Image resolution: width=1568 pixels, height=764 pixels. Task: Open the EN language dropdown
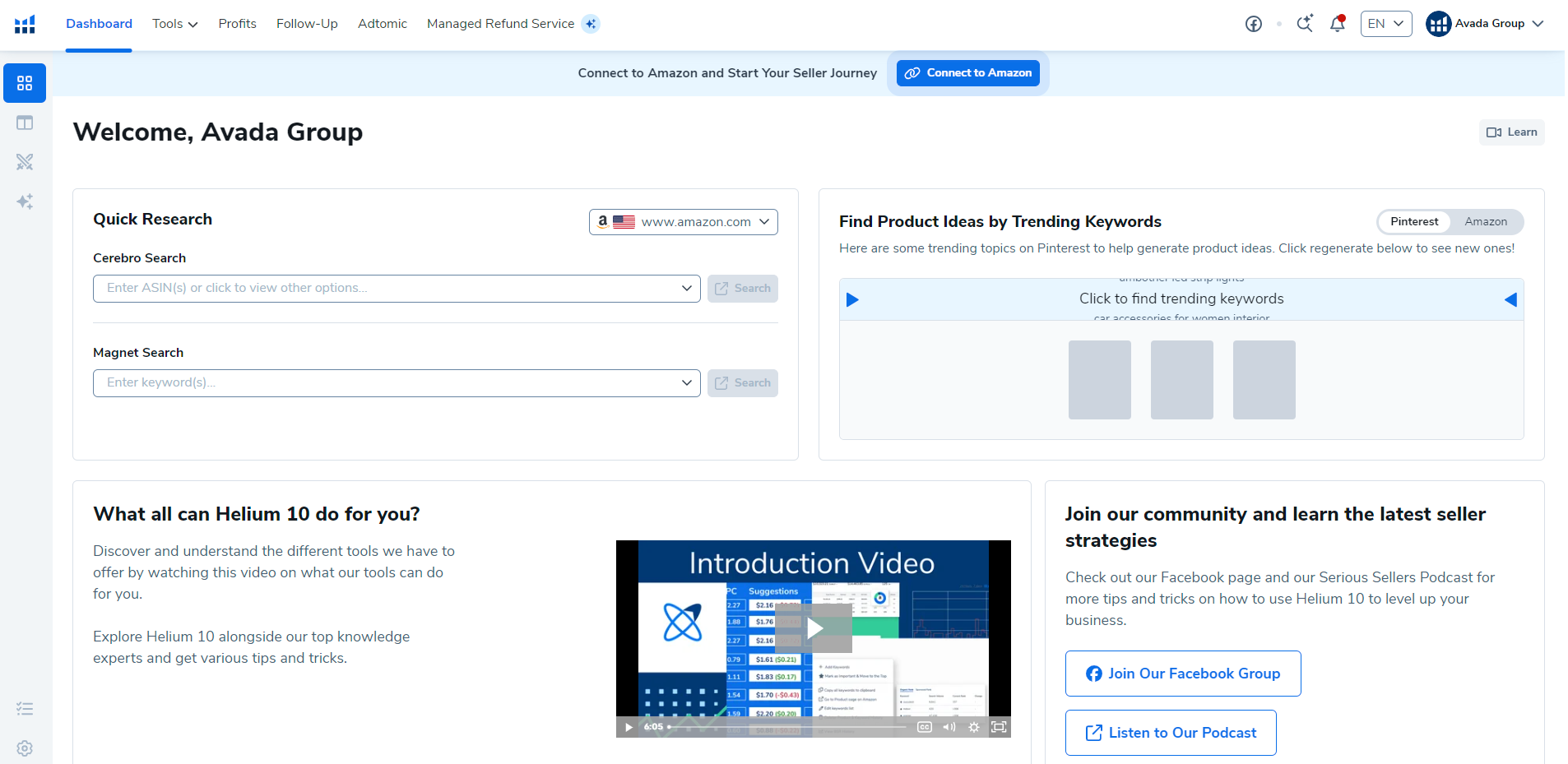click(x=1386, y=24)
